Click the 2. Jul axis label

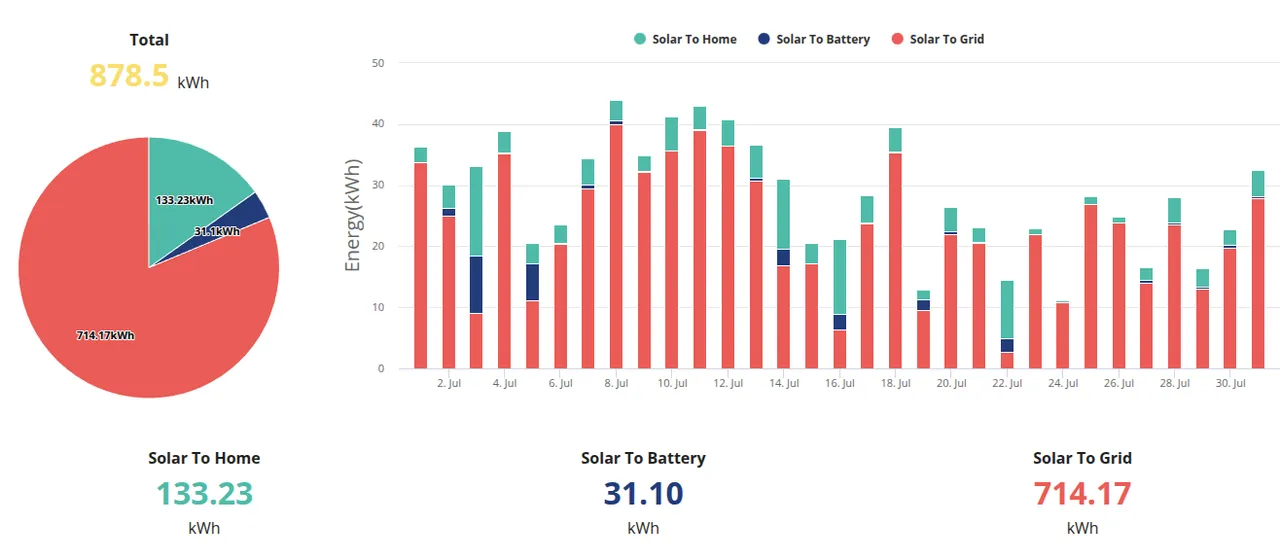pyautogui.click(x=449, y=383)
